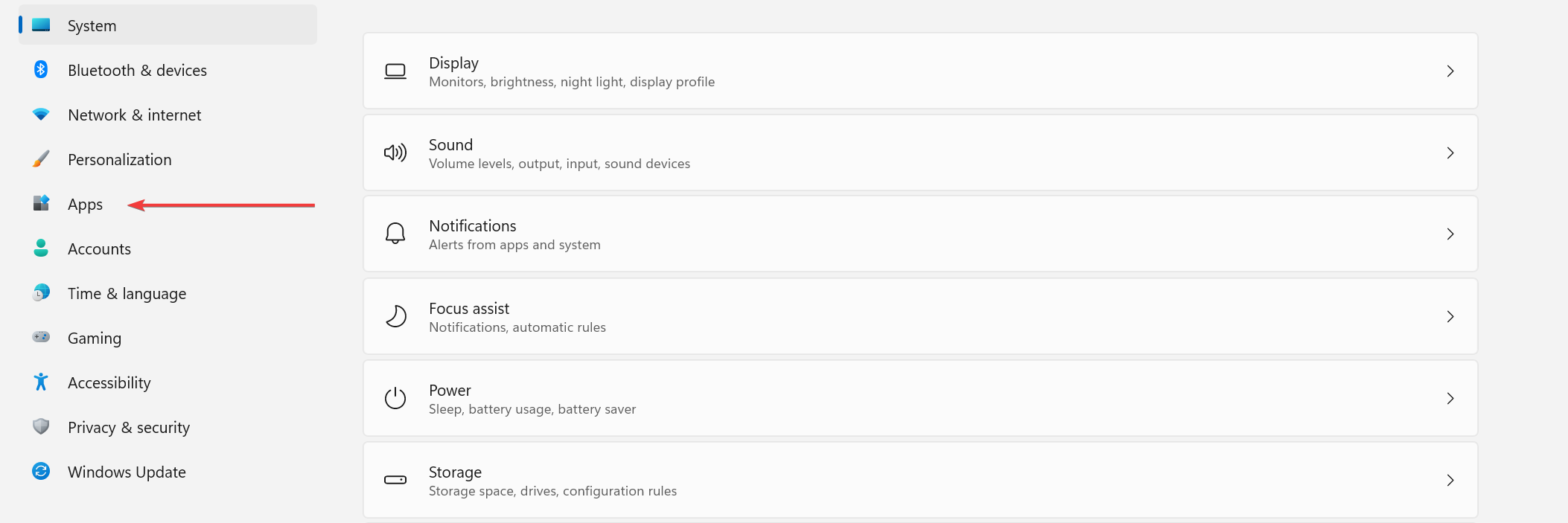The image size is (1568, 523).
Task: Click the Focus assist moon icon
Action: click(x=395, y=316)
